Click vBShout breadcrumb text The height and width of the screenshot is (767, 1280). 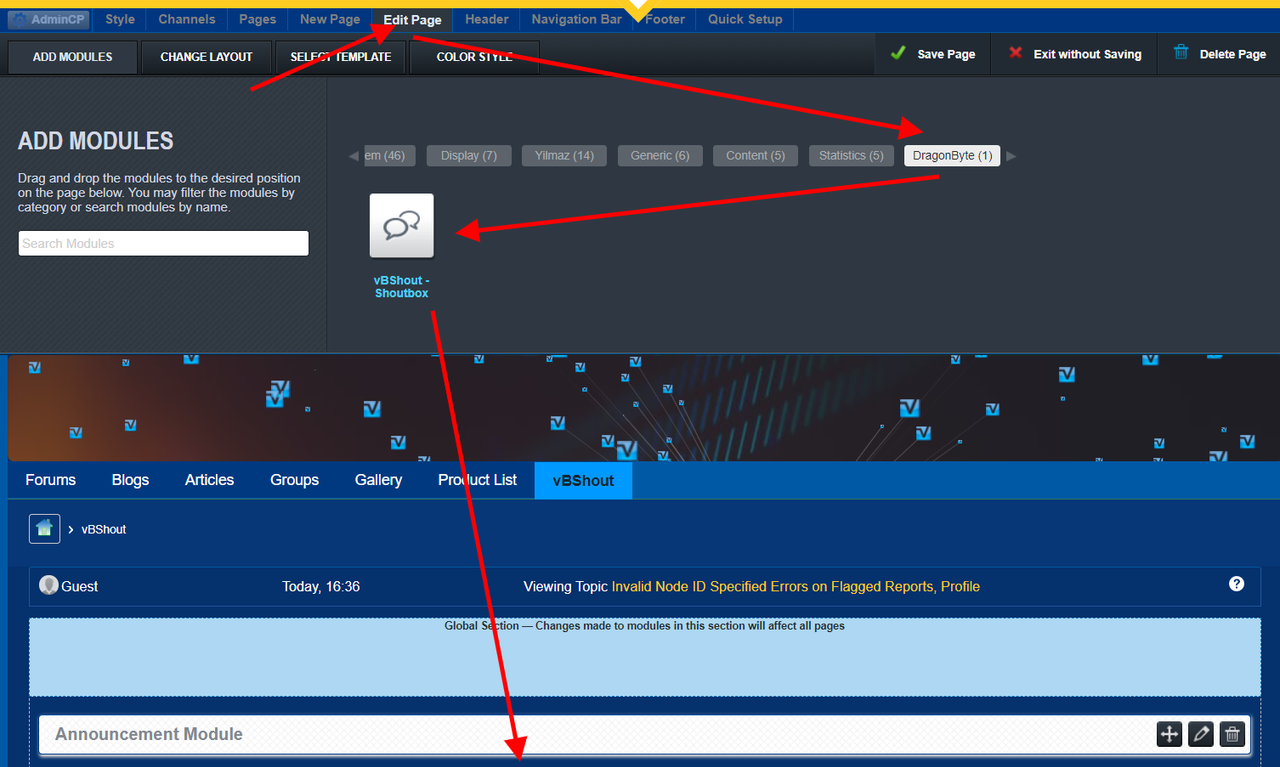pyautogui.click(x=104, y=529)
